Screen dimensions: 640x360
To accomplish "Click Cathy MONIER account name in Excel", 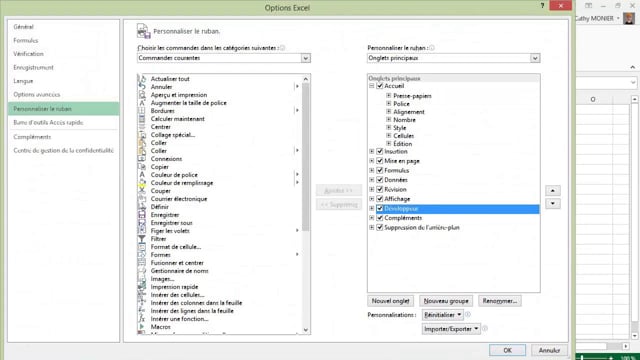I will tap(594, 18).
